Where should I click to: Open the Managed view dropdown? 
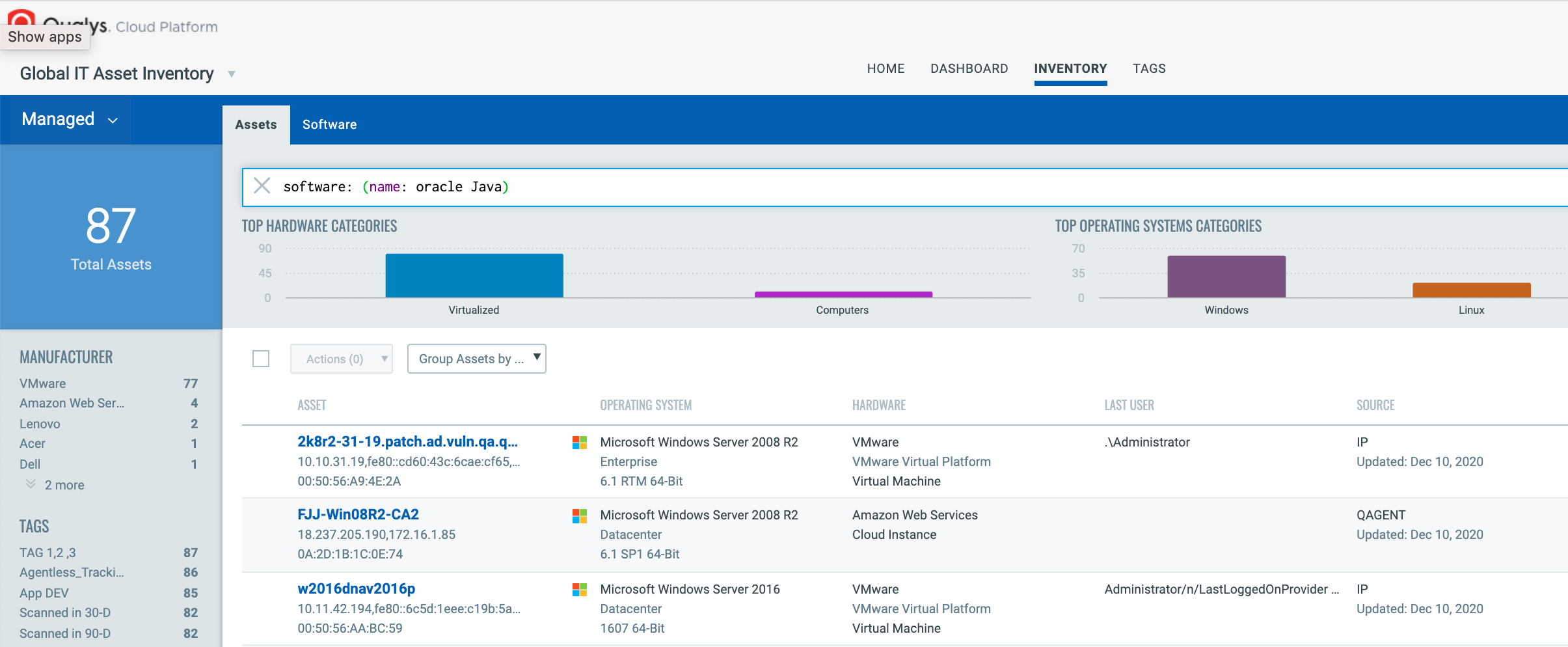tap(68, 119)
